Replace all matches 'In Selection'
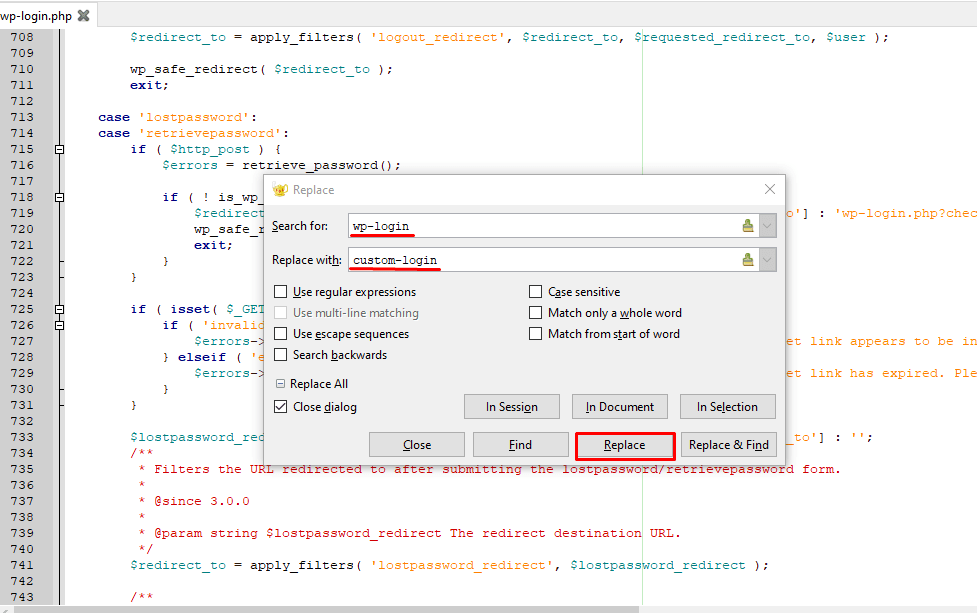 coord(728,407)
